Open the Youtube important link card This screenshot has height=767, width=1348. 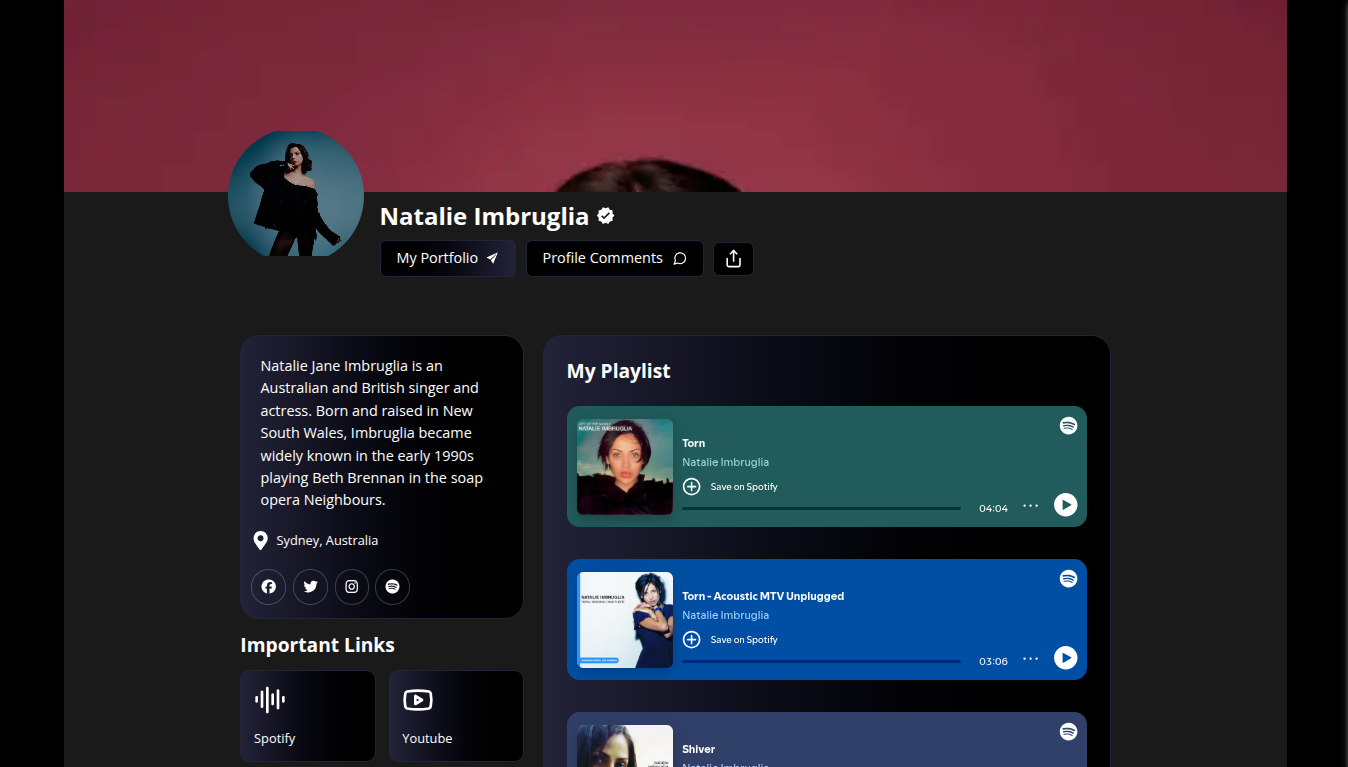click(456, 716)
